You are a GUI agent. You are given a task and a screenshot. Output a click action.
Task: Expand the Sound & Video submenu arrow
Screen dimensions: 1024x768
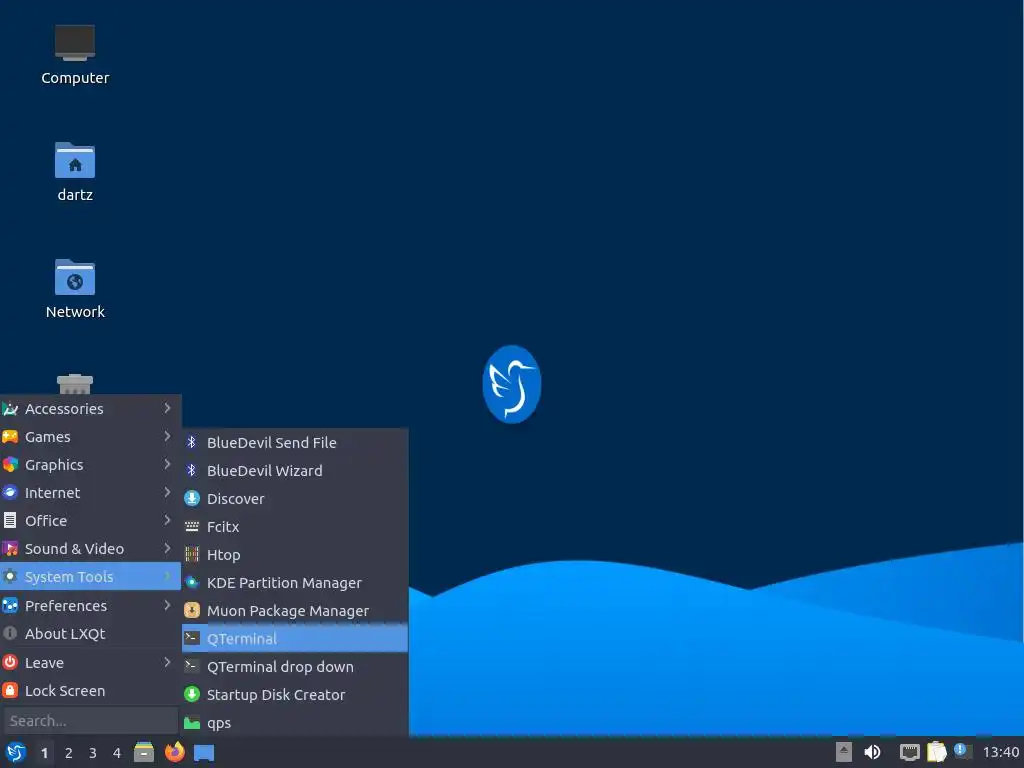click(167, 549)
